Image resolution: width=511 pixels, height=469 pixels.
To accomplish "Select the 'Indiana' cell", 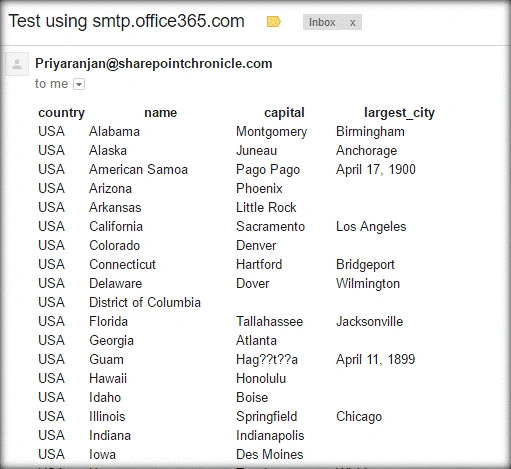I will [x=110, y=435].
